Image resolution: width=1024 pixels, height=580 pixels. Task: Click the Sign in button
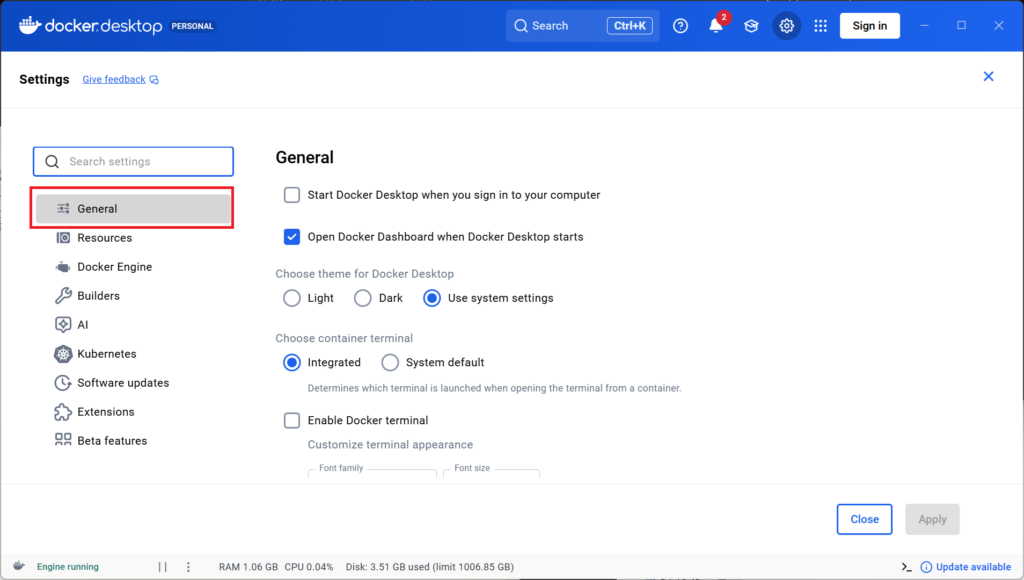869,25
